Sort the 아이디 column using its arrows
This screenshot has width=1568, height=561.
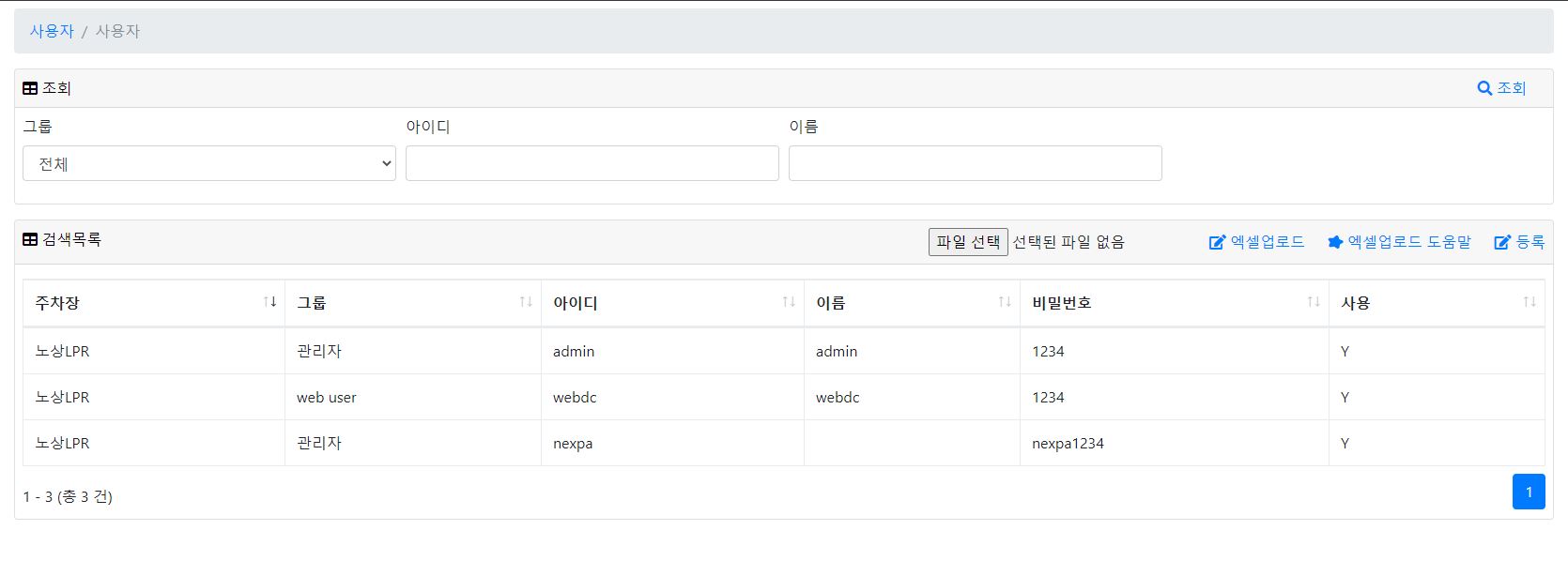click(x=789, y=302)
